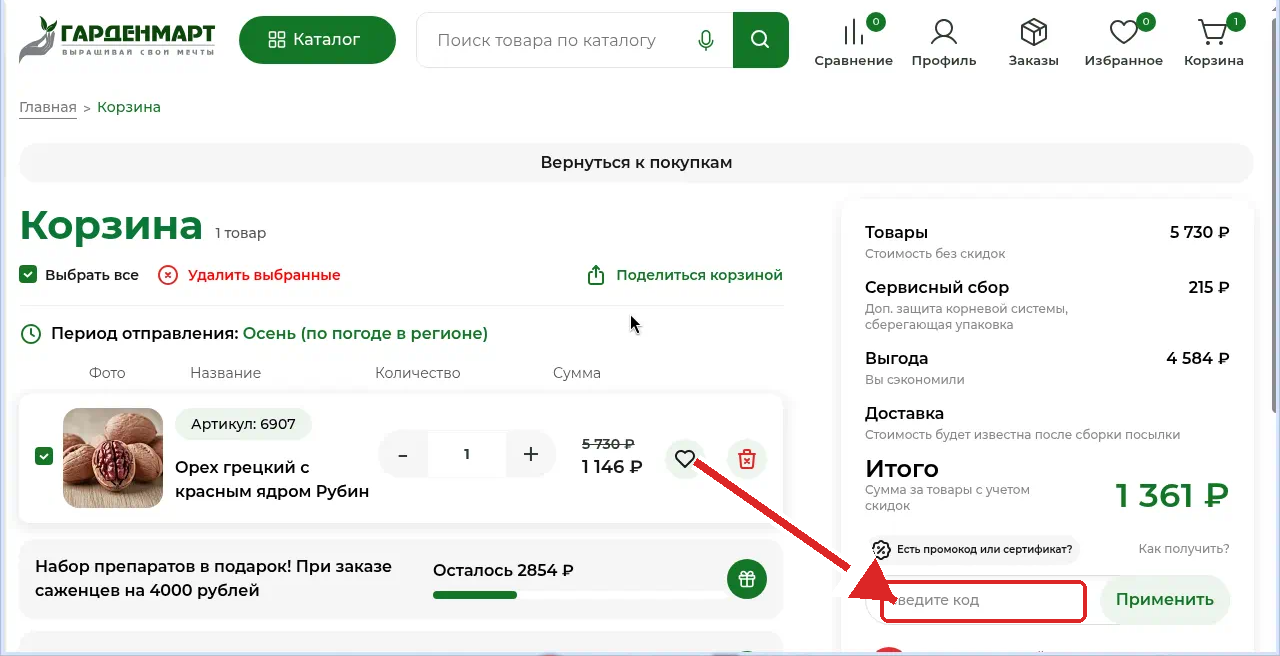Click the clock icon near Период отправления

pos(31,334)
